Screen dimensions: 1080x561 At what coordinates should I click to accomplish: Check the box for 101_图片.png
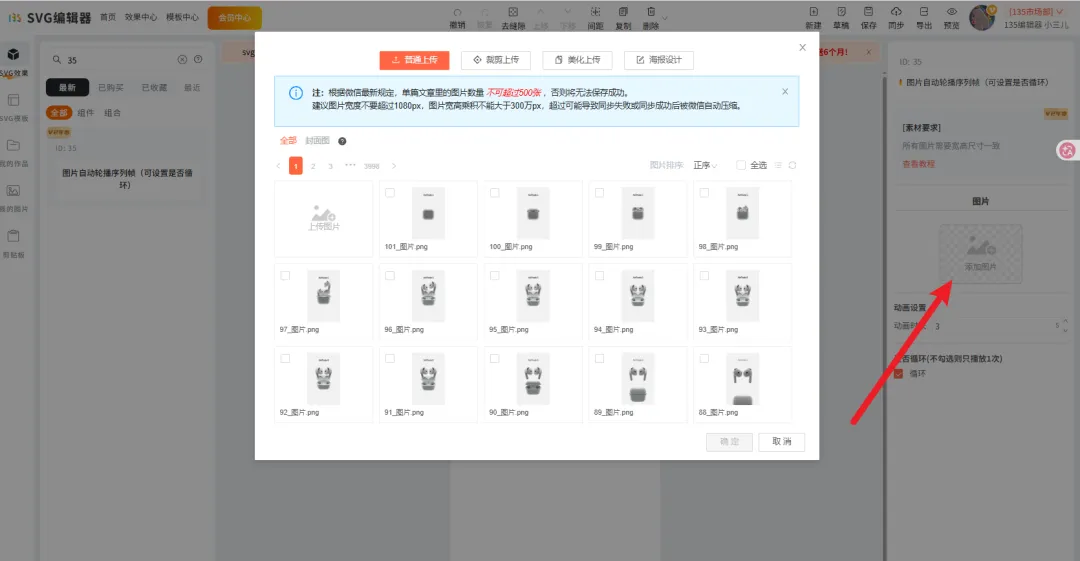(x=390, y=193)
